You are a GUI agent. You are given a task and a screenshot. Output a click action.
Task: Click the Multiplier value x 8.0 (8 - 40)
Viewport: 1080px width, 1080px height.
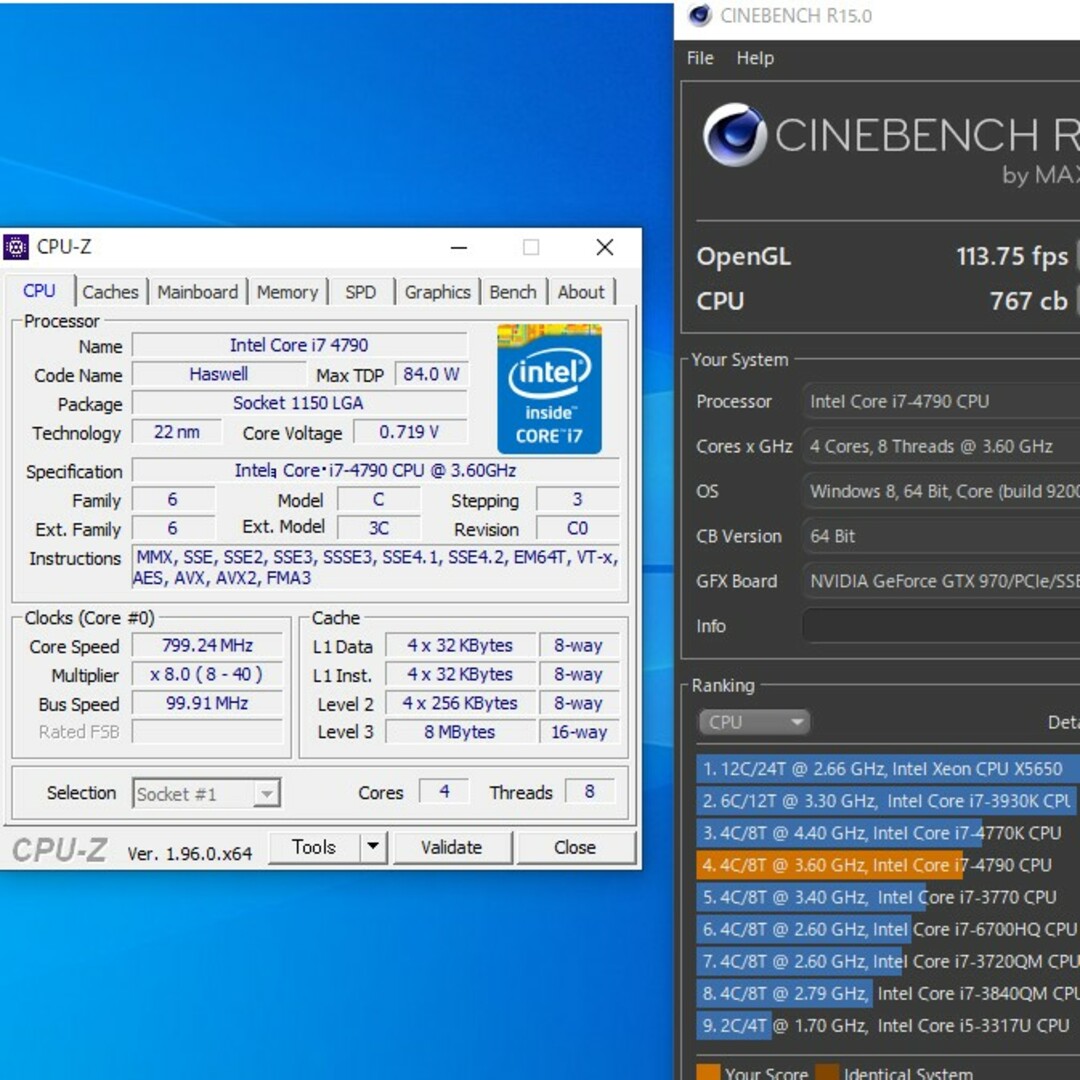tap(207, 674)
